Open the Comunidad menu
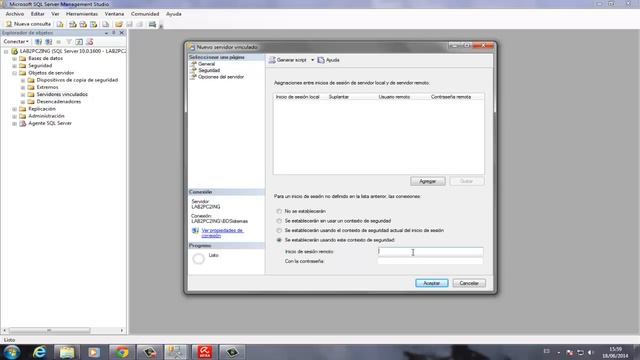Viewport: 640px width, 360px height. (145, 14)
